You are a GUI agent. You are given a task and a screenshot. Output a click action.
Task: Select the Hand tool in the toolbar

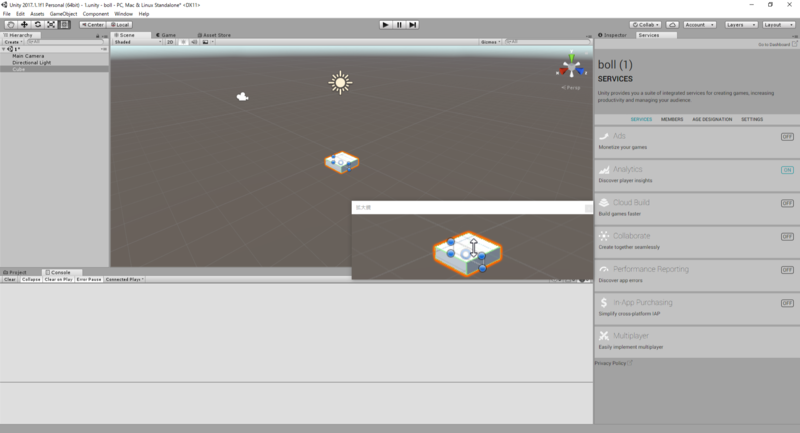coord(10,24)
